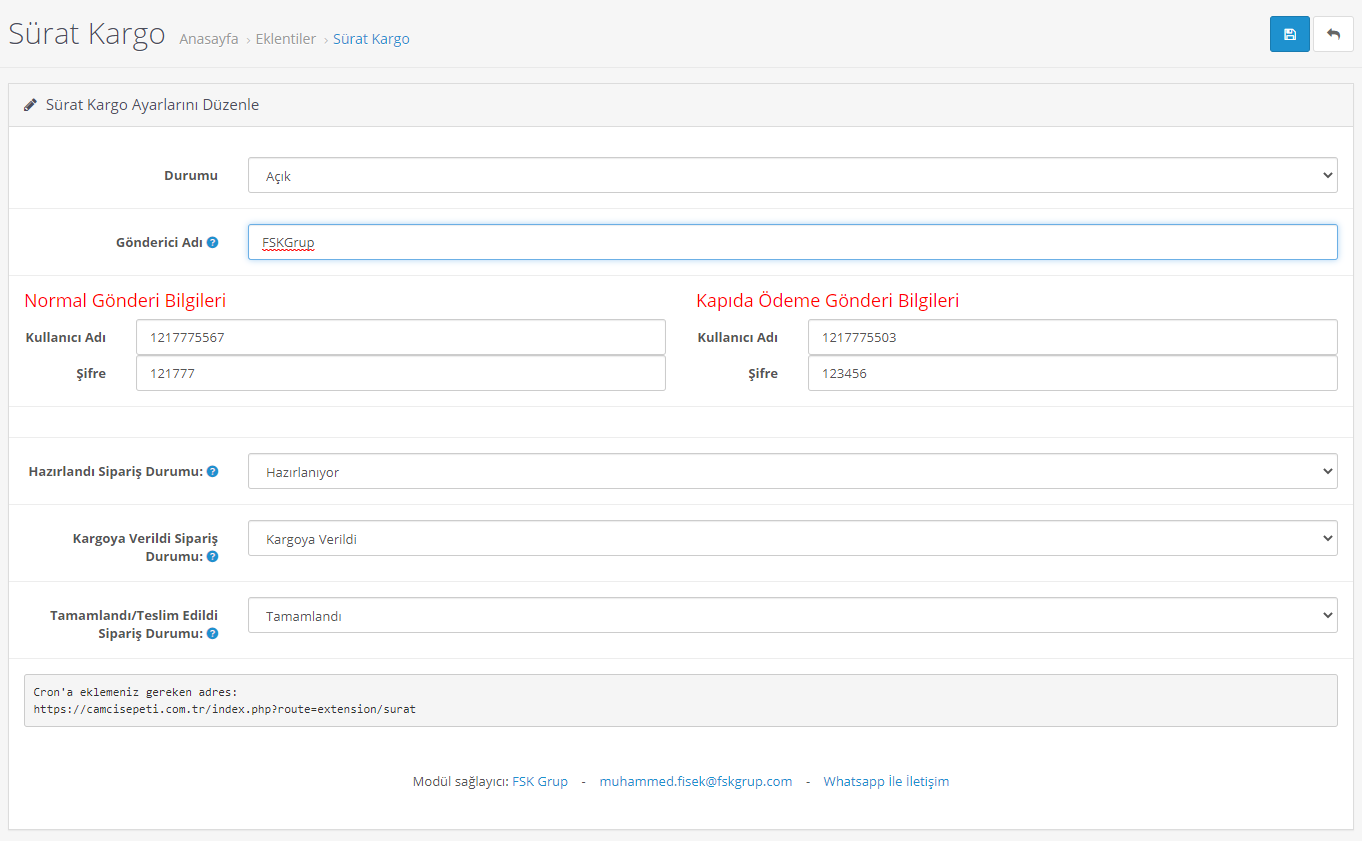Click the pencil icon in the panel heading
The height and width of the screenshot is (841, 1362).
pyautogui.click(x=31, y=105)
